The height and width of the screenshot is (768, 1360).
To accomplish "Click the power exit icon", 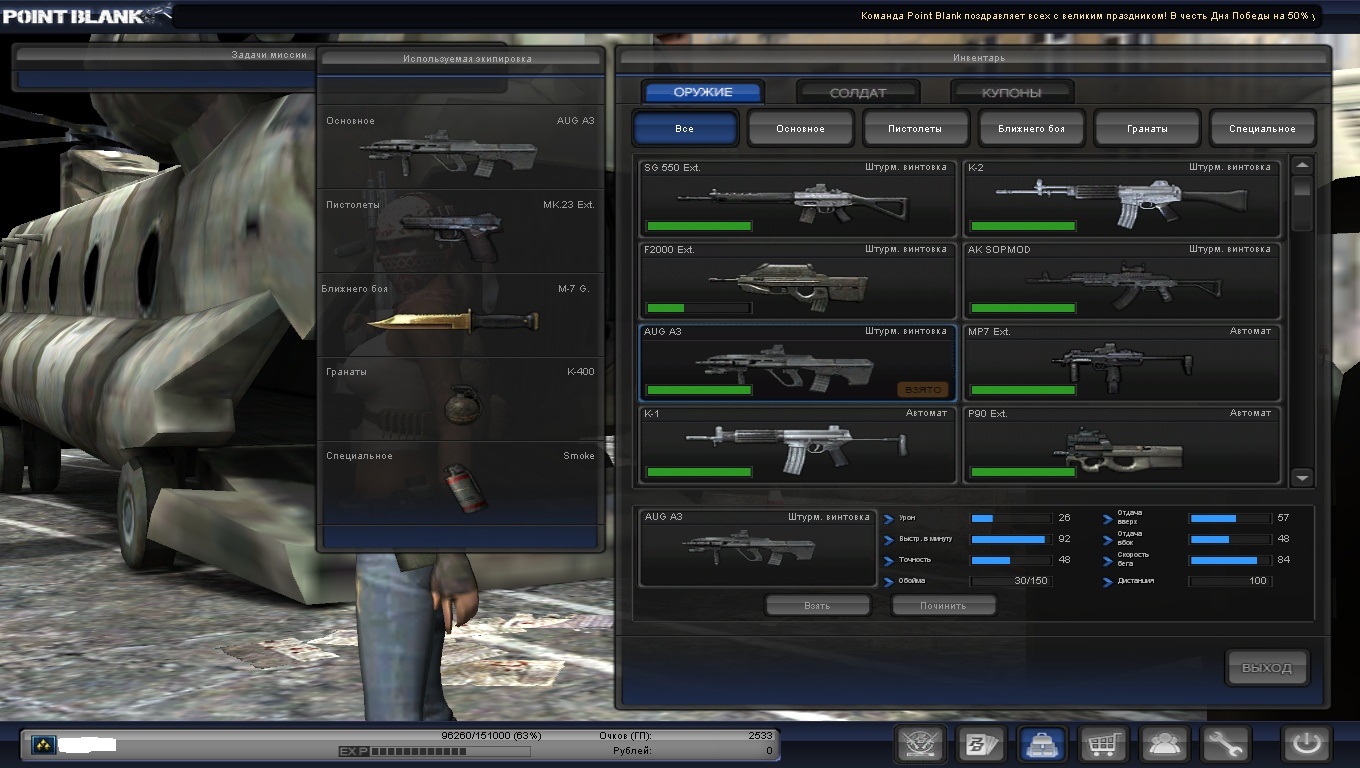I will [1308, 744].
